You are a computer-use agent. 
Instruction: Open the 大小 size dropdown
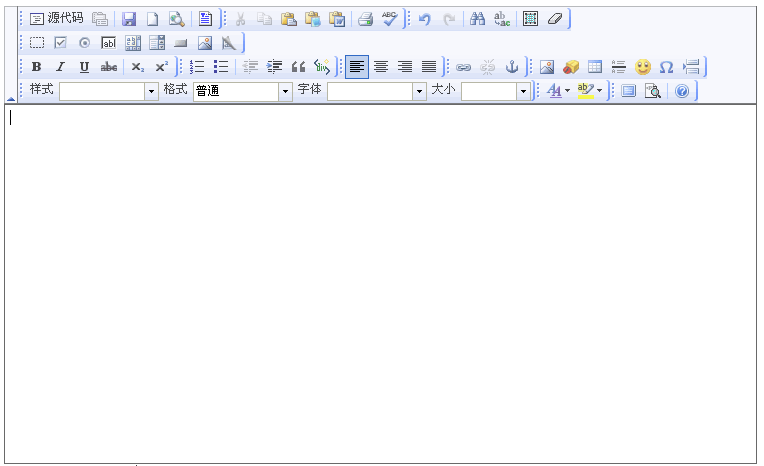click(496, 91)
